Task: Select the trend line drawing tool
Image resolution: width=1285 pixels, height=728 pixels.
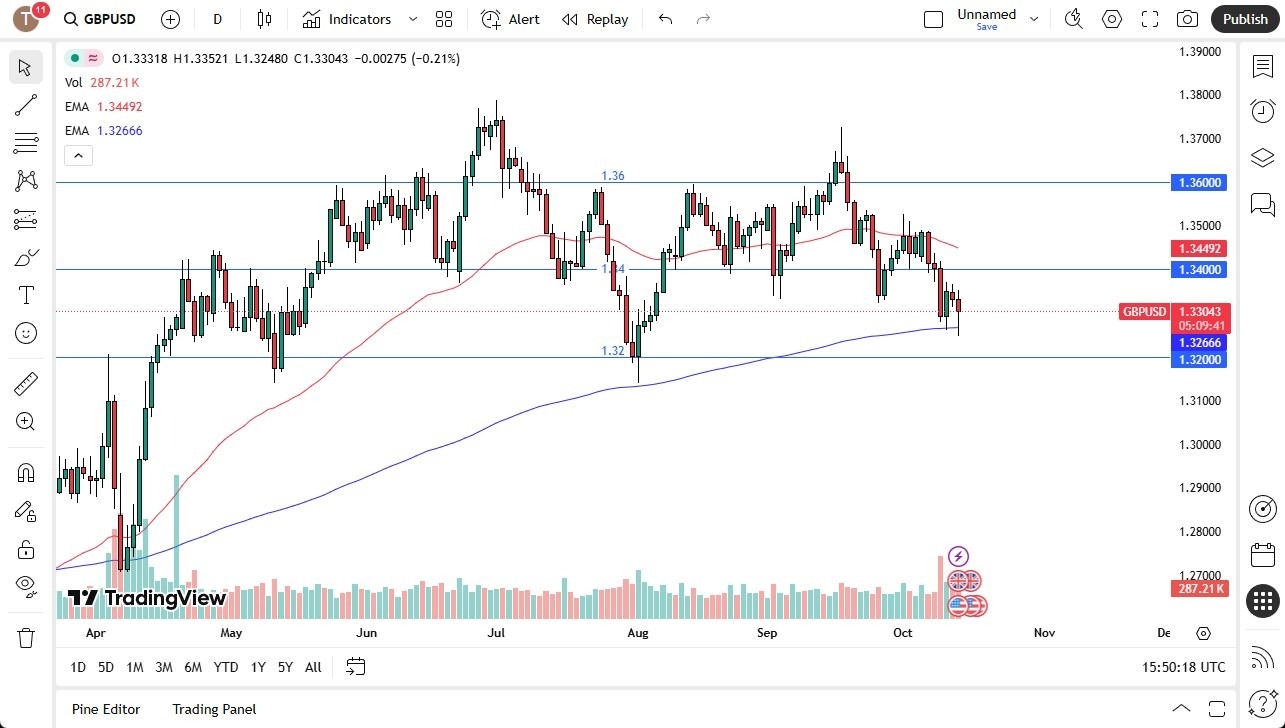Action: (x=25, y=105)
